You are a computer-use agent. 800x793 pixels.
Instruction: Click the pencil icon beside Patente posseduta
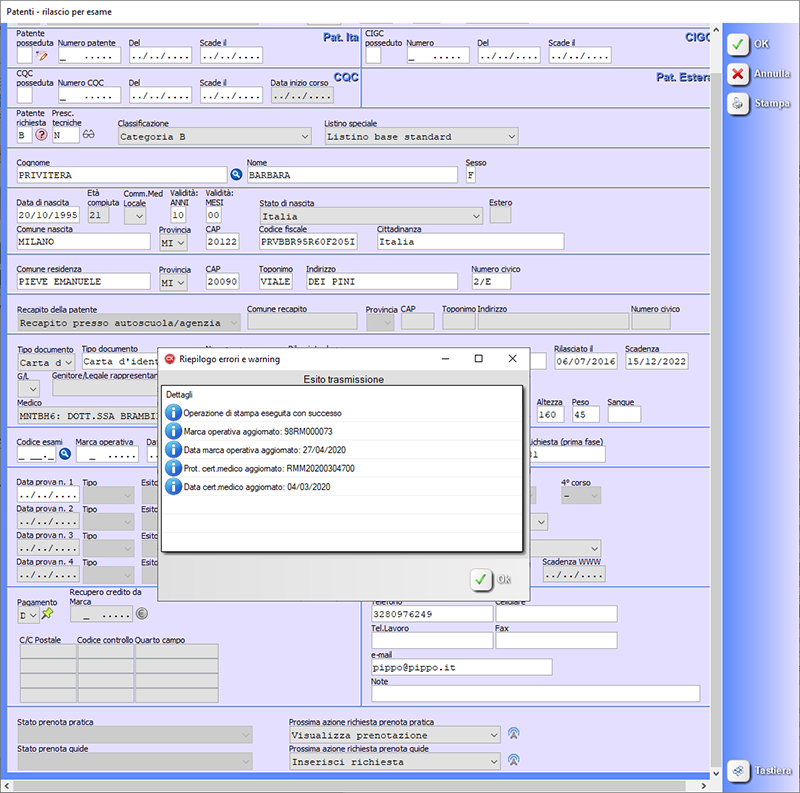(x=42, y=56)
